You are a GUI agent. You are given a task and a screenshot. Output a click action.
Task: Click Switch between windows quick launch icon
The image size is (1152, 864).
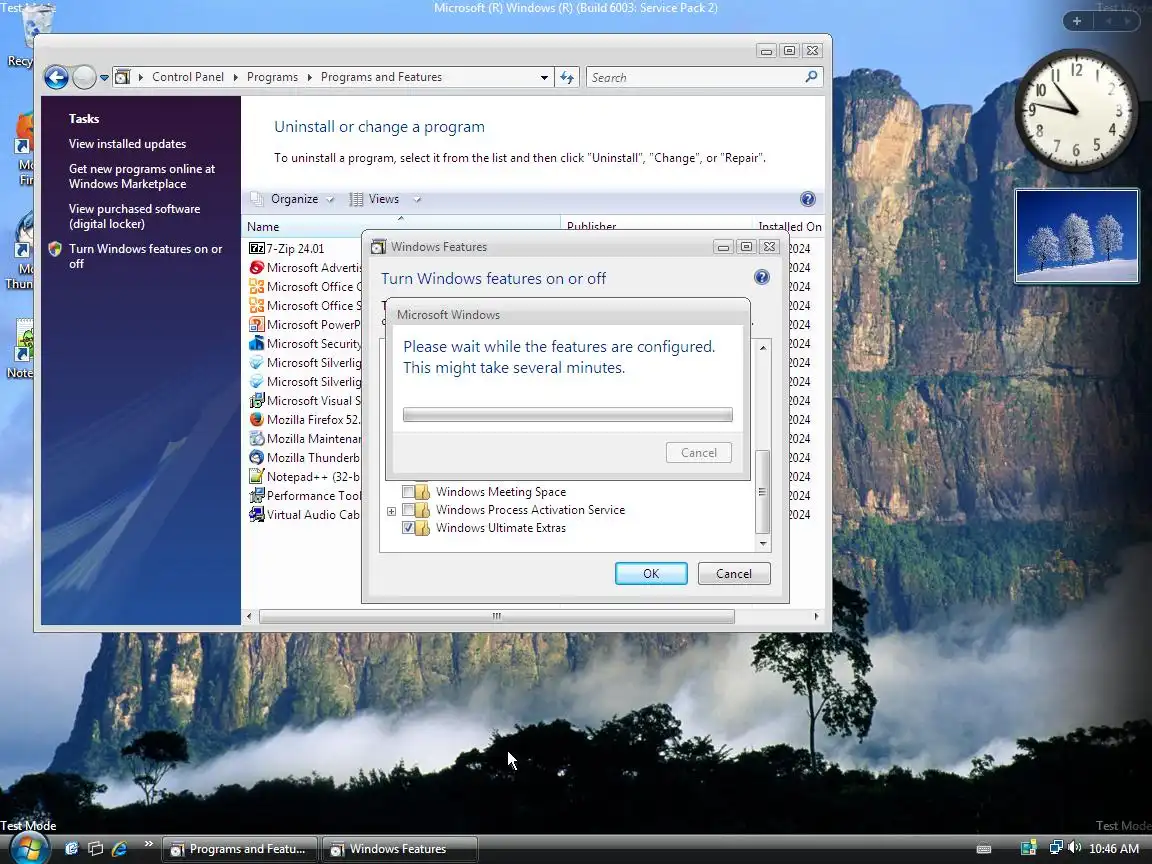pyautogui.click(x=95, y=849)
